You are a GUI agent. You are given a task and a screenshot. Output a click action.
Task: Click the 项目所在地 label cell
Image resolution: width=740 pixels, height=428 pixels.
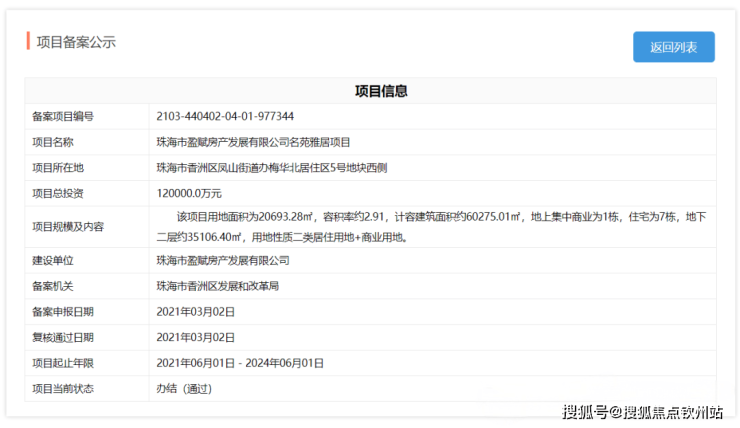[58, 167]
